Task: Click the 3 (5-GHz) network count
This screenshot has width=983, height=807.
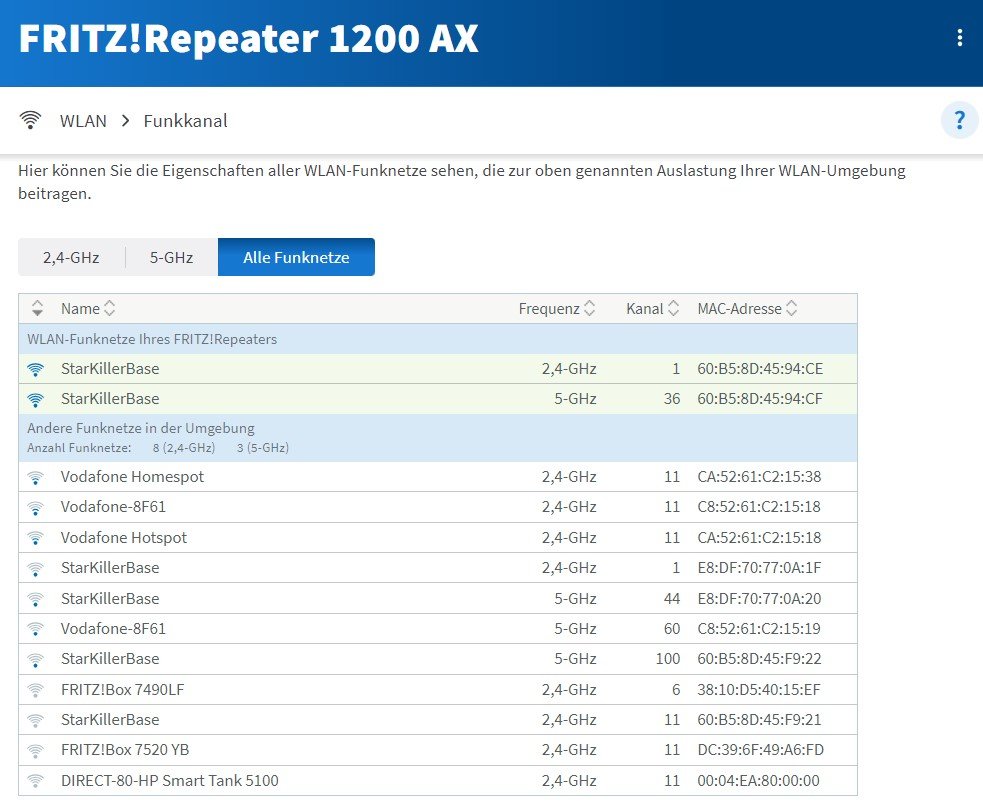Action: tap(263, 448)
